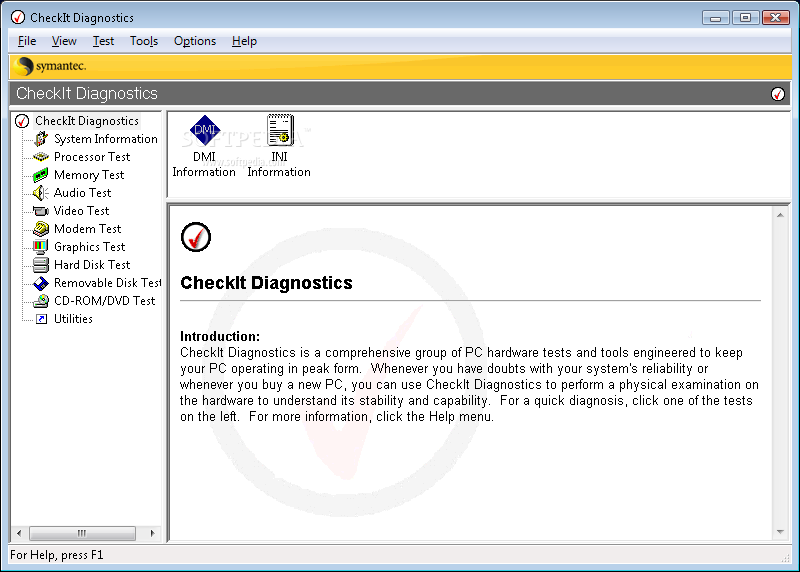800x572 pixels.
Task: Select Video Test in the tree
Action: click(x=81, y=211)
